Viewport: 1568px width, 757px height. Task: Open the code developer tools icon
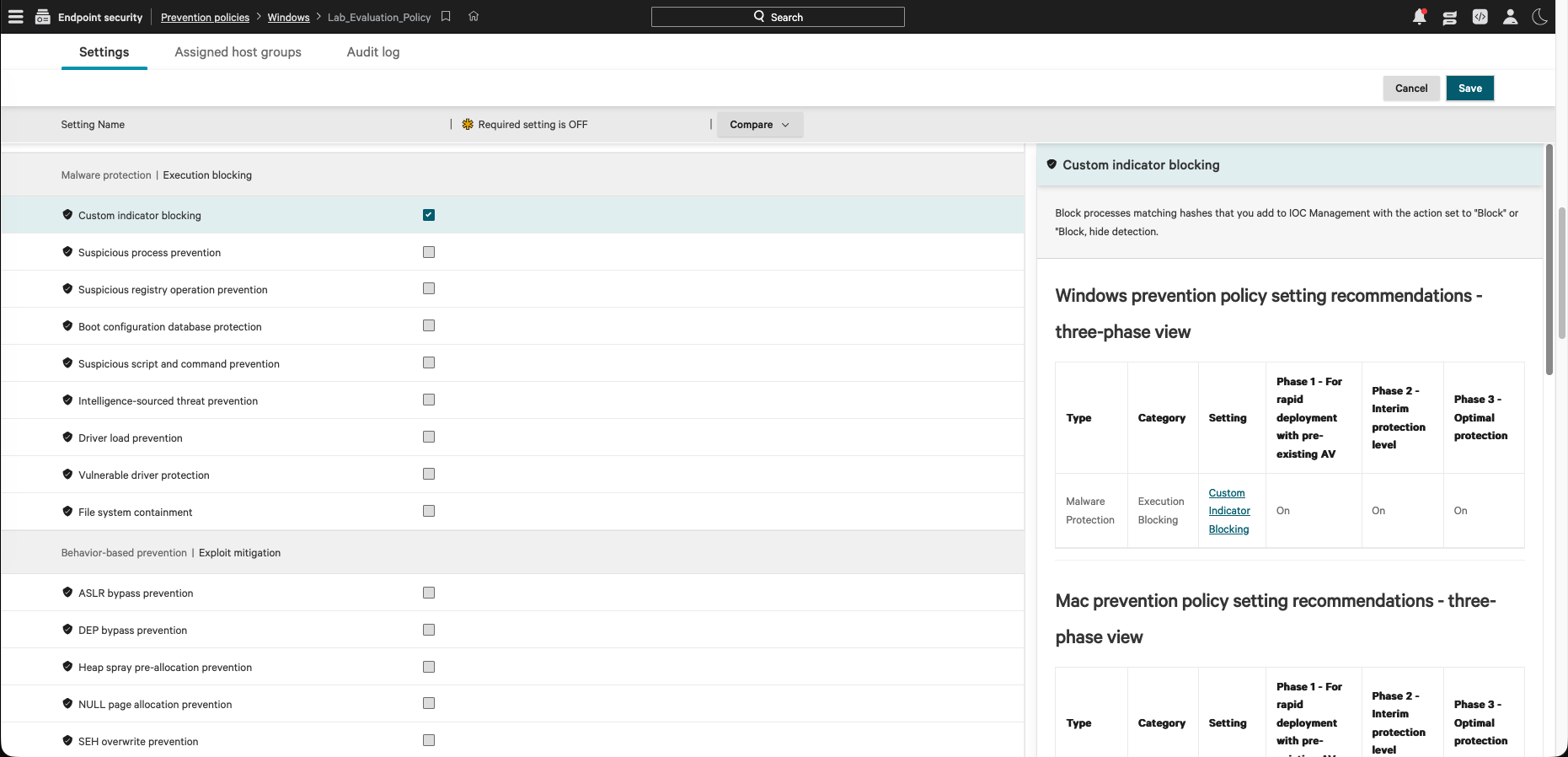coord(1480,17)
